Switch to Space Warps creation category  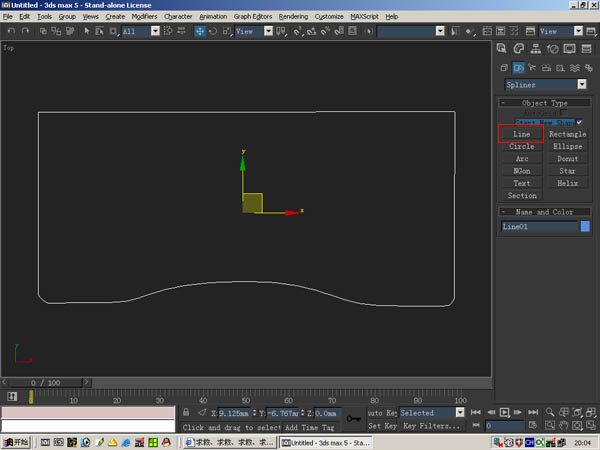point(575,68)
